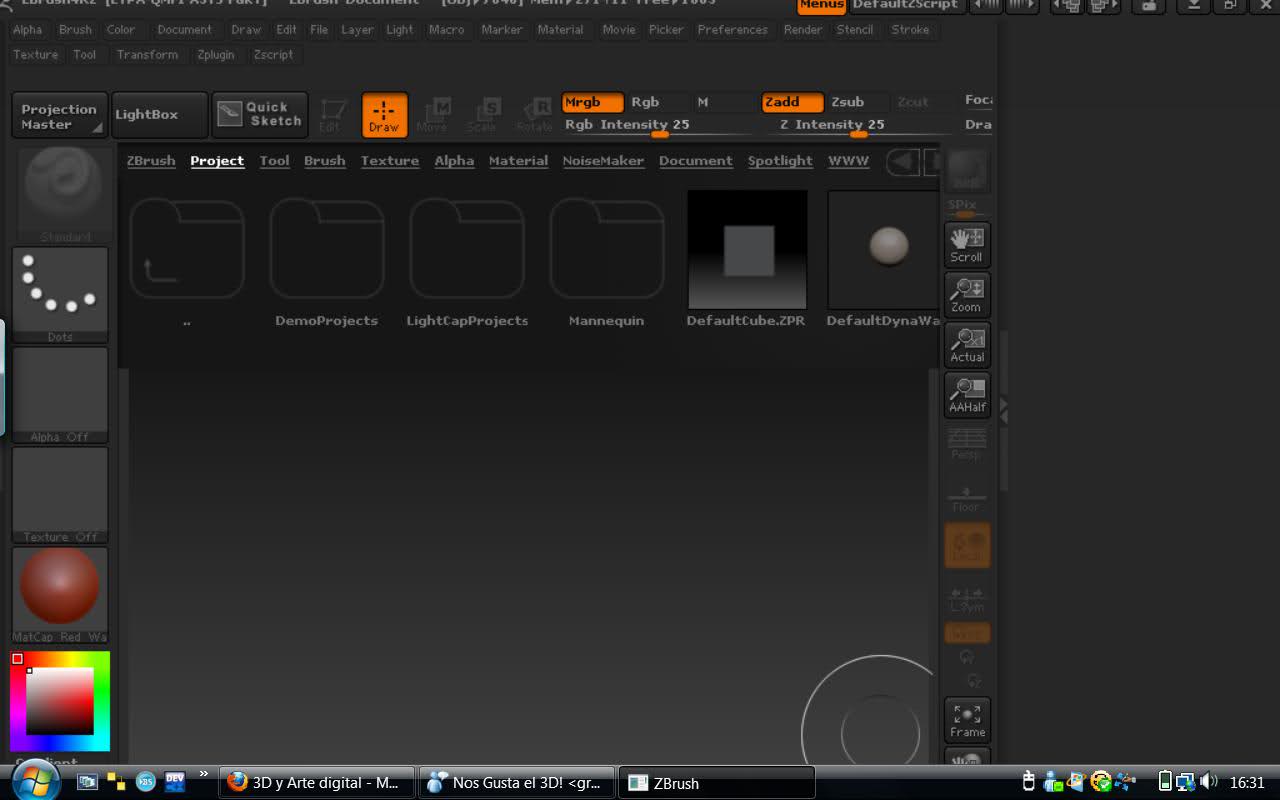Open the Preferences menu
This screenshot has height=800, width=1280.
coord(733,30)
